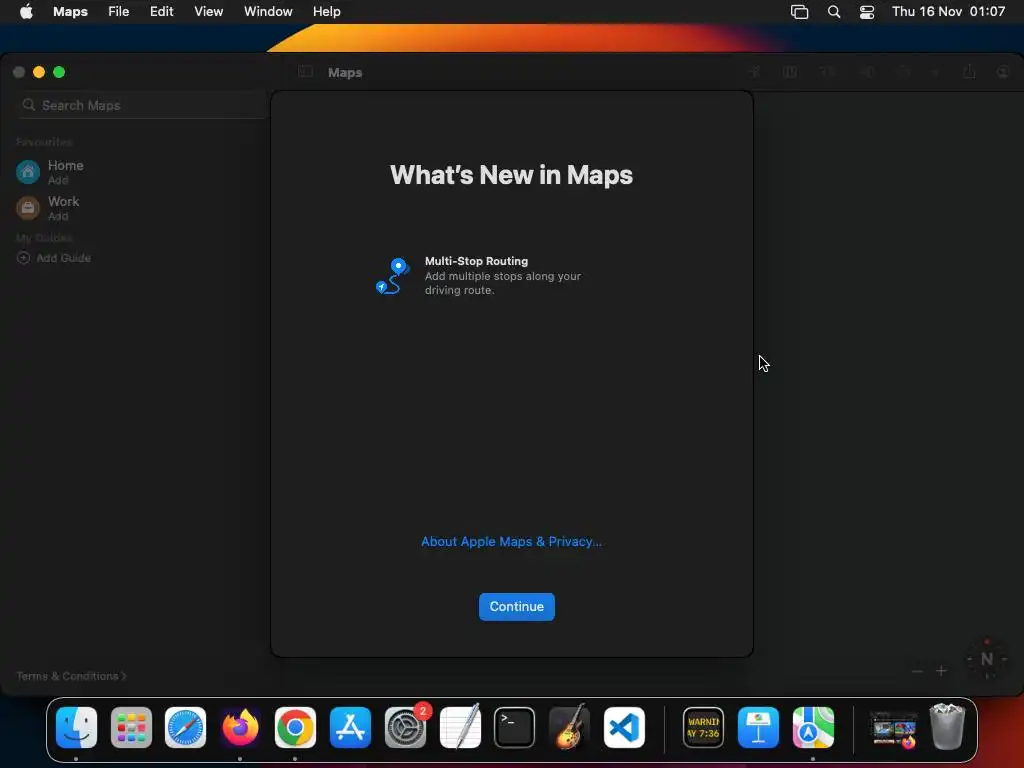Open Control Centre from the menu bar
The height and width of the screenshot is (768, 1024).
click(x=867, y=12)
